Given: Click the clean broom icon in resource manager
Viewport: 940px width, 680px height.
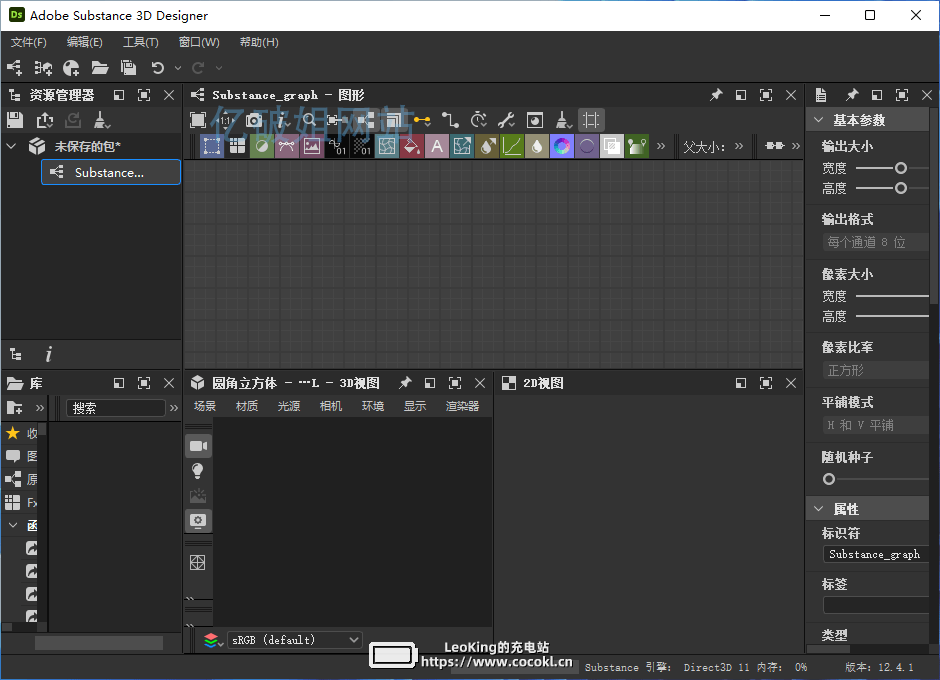Looking at the screenshot, I should 101,121.
